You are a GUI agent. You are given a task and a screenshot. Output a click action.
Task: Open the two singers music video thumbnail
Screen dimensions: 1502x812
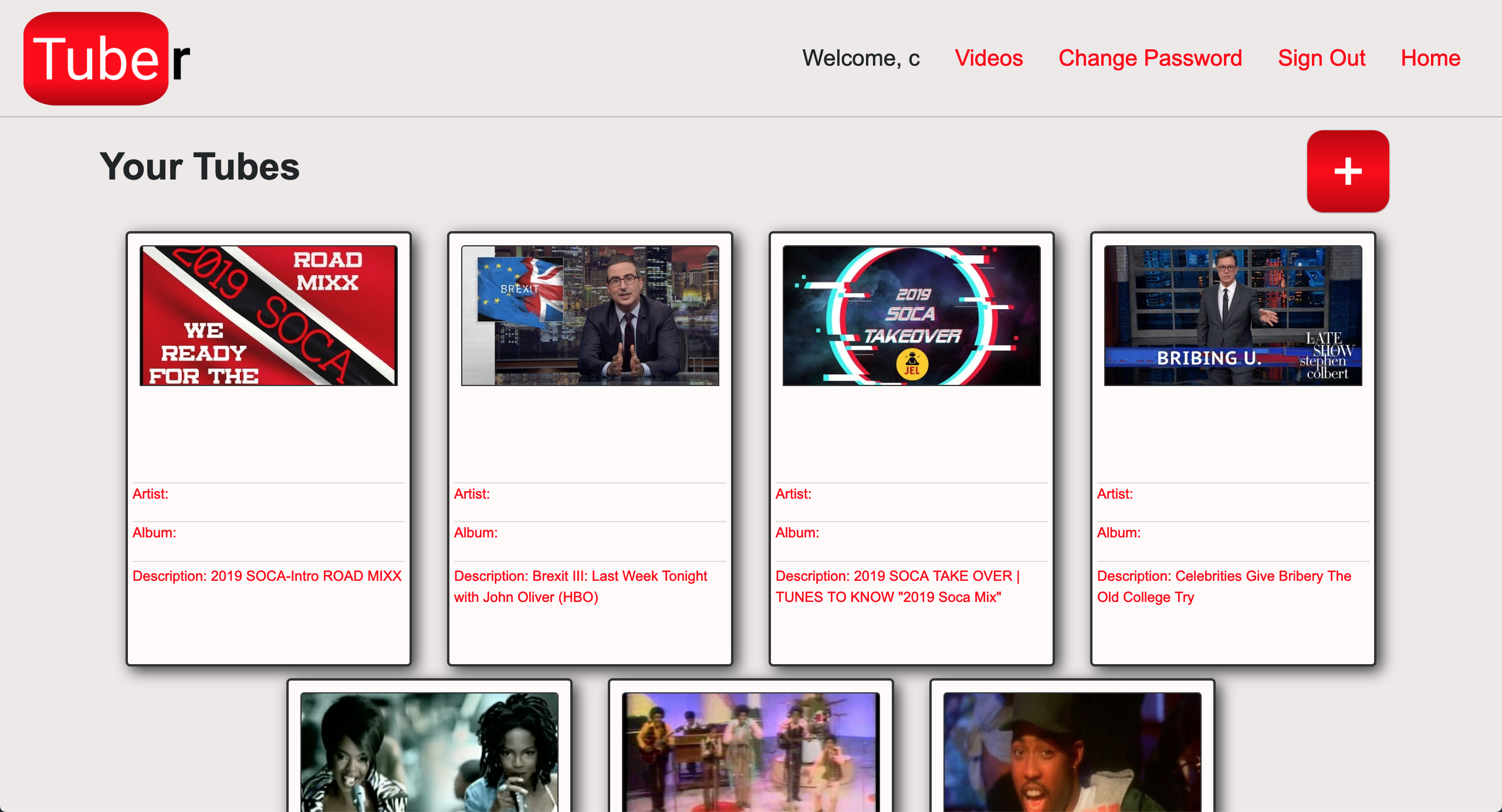click(x=429, y=752)
